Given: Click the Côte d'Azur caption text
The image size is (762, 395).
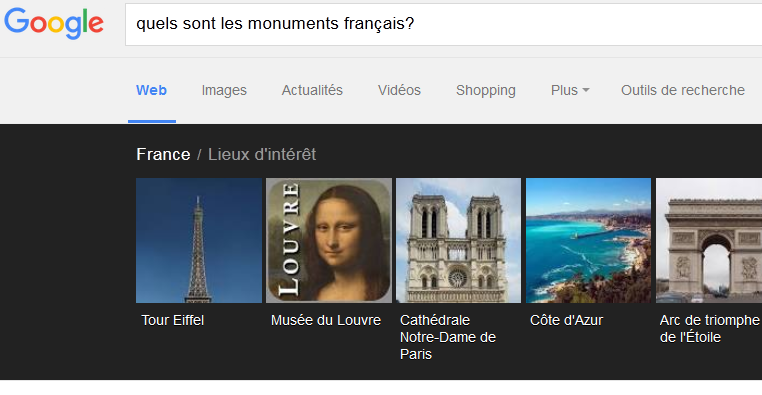Looking at the screenshot, I should [x=566, y=320].
